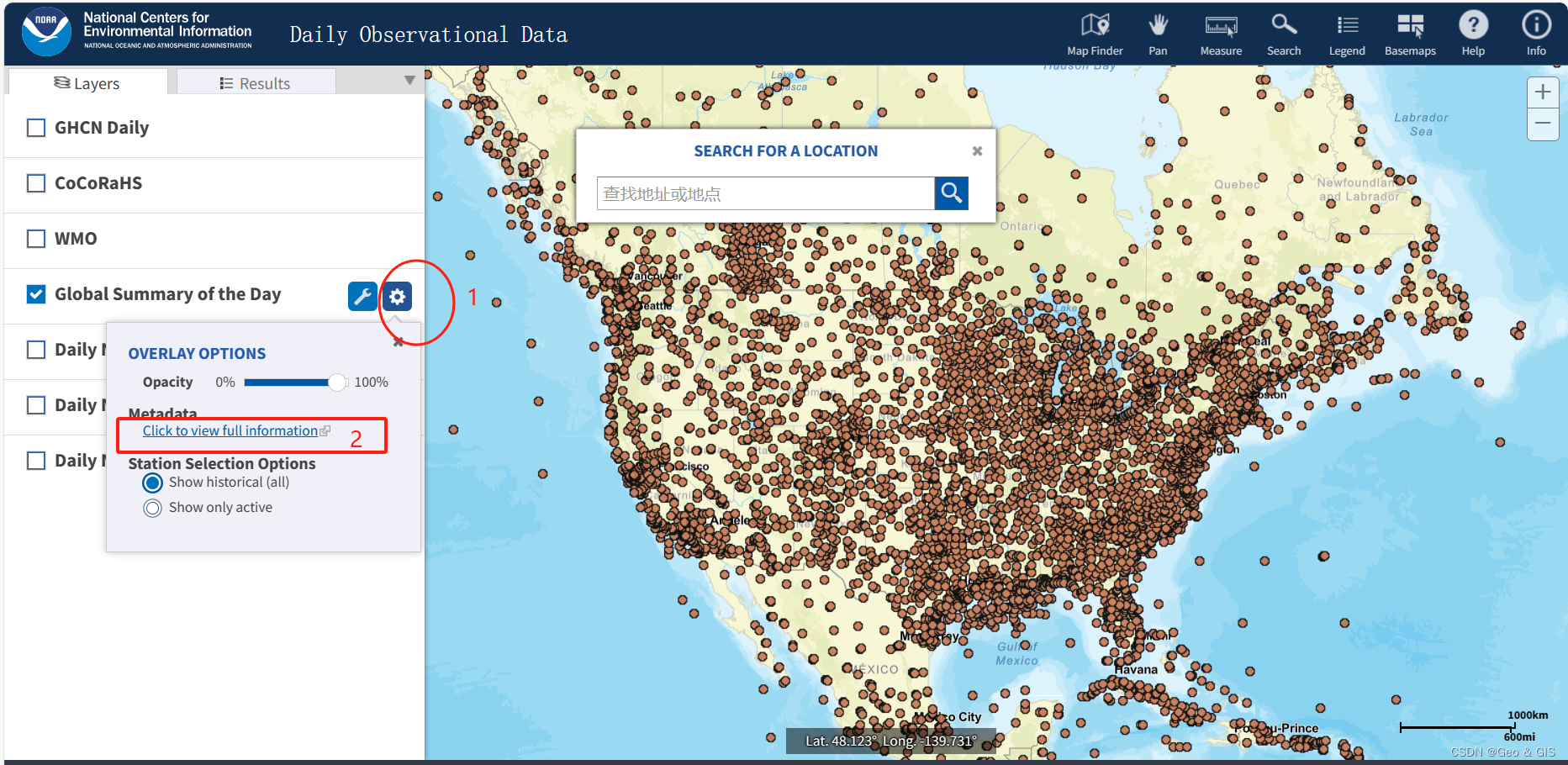Open the Search tool in toolbar

(x=1284, y=34)
